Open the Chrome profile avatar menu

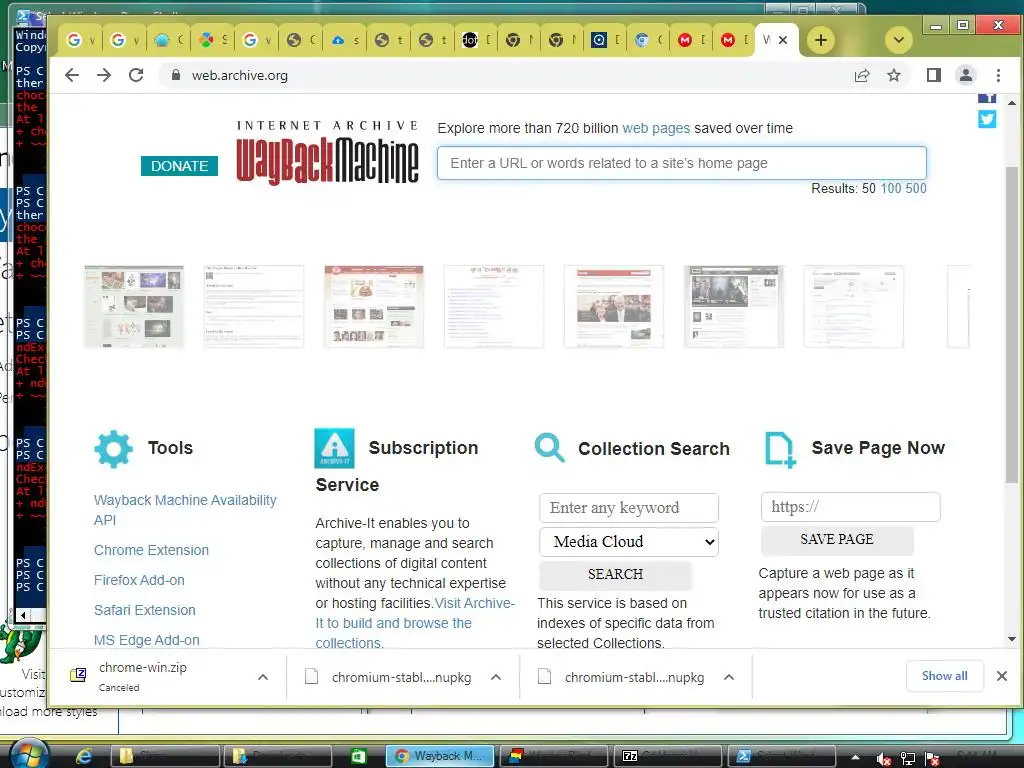966,75
